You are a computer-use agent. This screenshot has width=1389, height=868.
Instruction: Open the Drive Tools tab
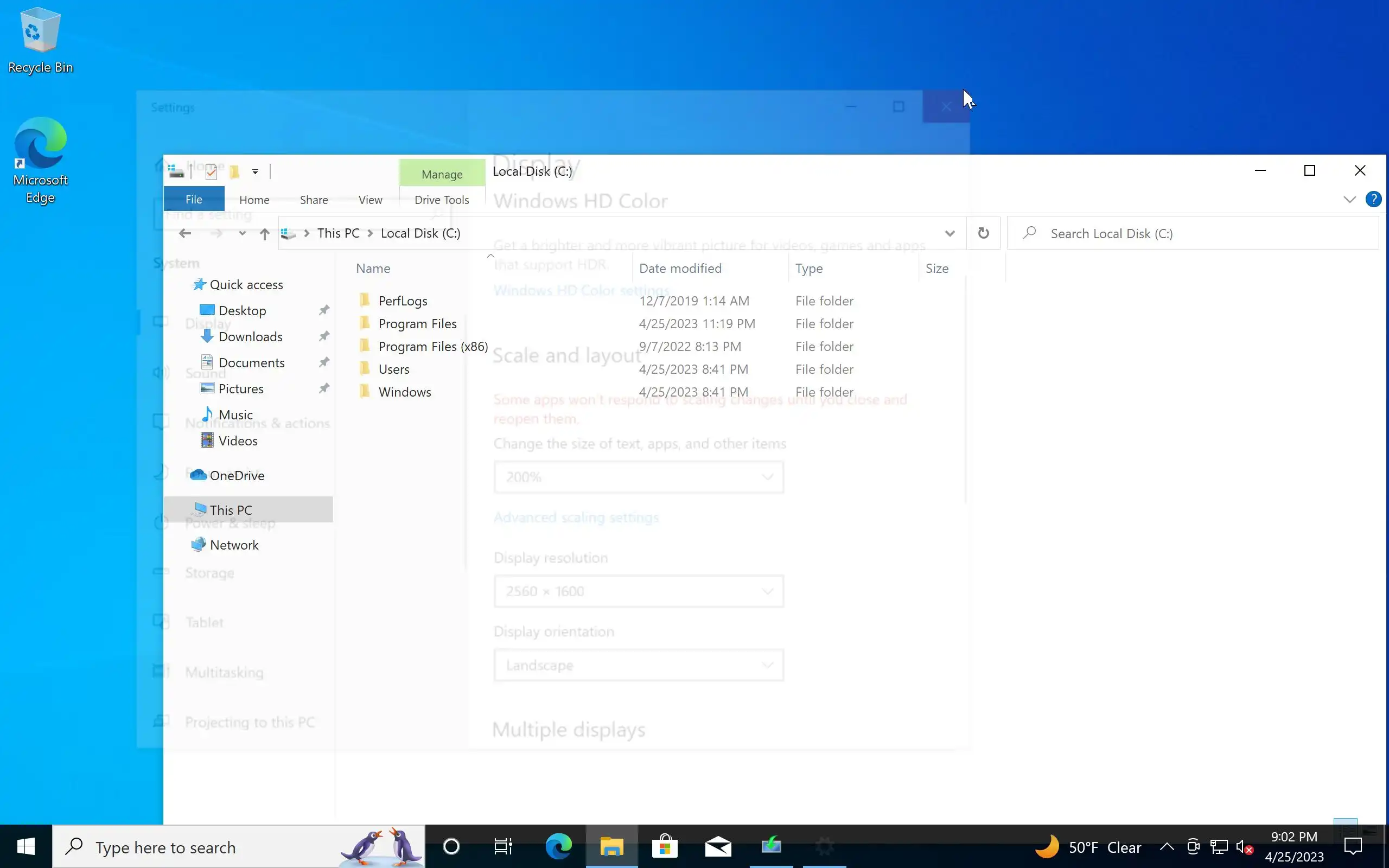[441, 200]
